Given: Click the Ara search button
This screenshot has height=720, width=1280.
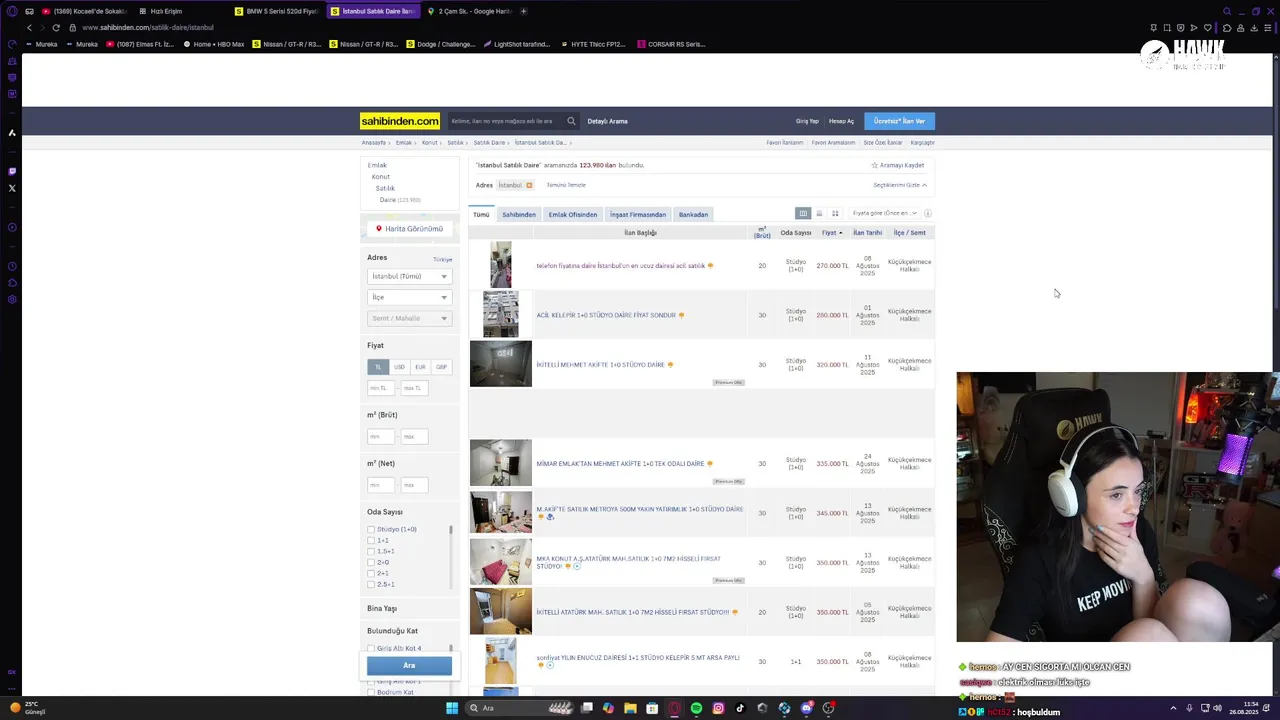Looking at the screenshot, I should pos(409,666).
